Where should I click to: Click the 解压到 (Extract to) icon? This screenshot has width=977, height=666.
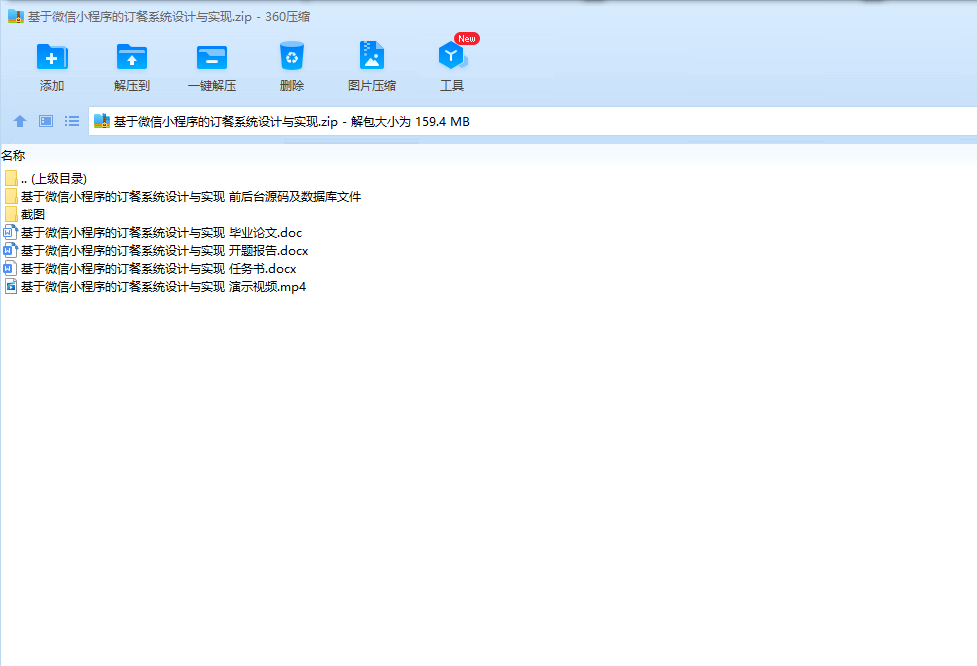click(x=131, y=57)
